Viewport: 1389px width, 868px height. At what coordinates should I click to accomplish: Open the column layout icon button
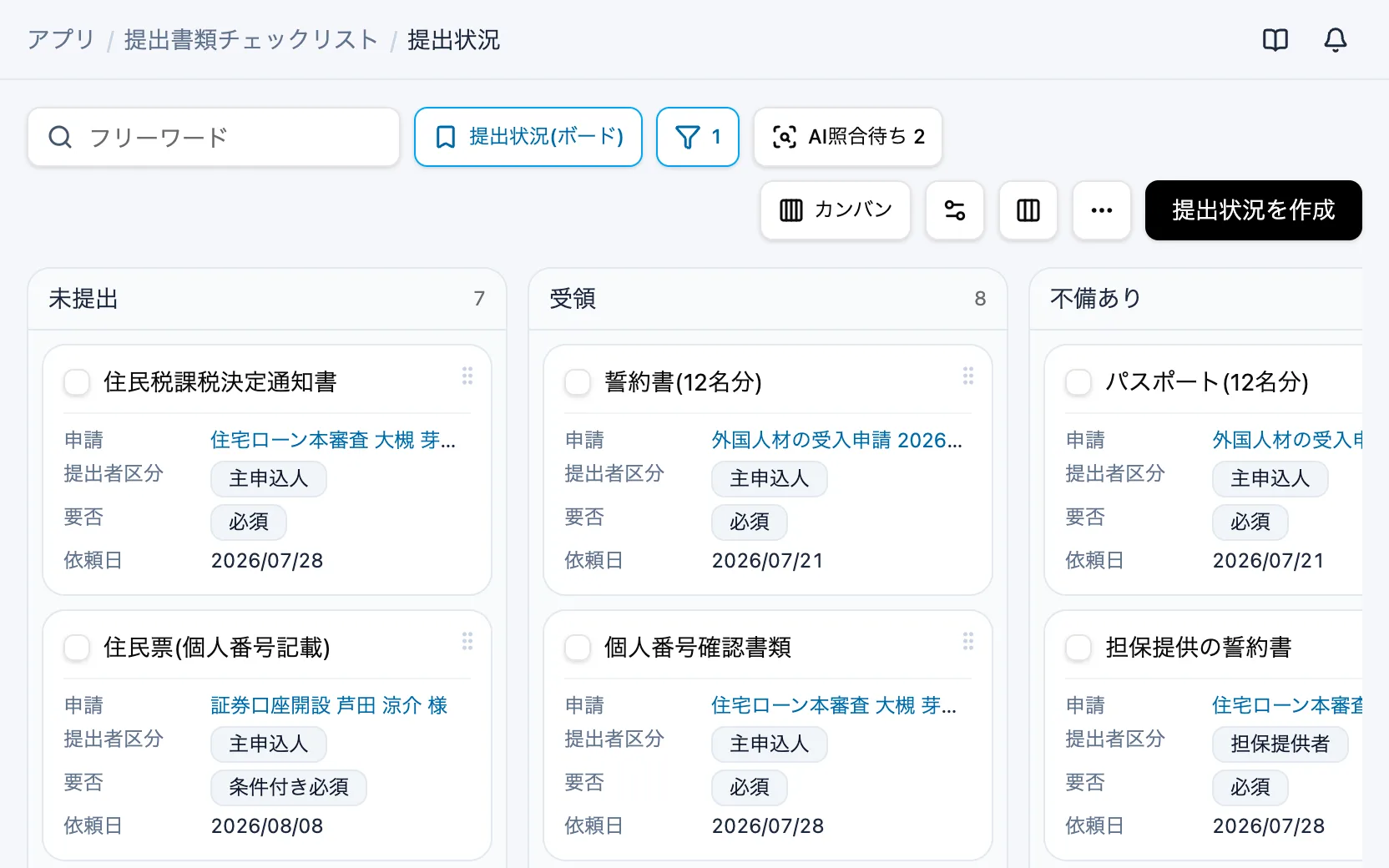pyautogui.click(x=1028, y=210)
